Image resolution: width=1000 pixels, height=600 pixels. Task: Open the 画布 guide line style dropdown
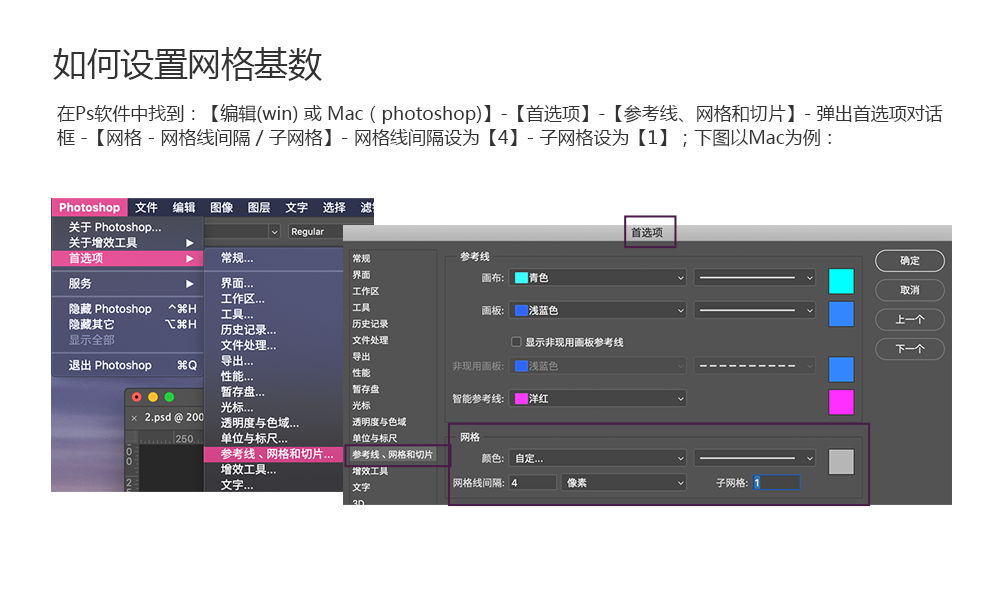coord(754,277)
